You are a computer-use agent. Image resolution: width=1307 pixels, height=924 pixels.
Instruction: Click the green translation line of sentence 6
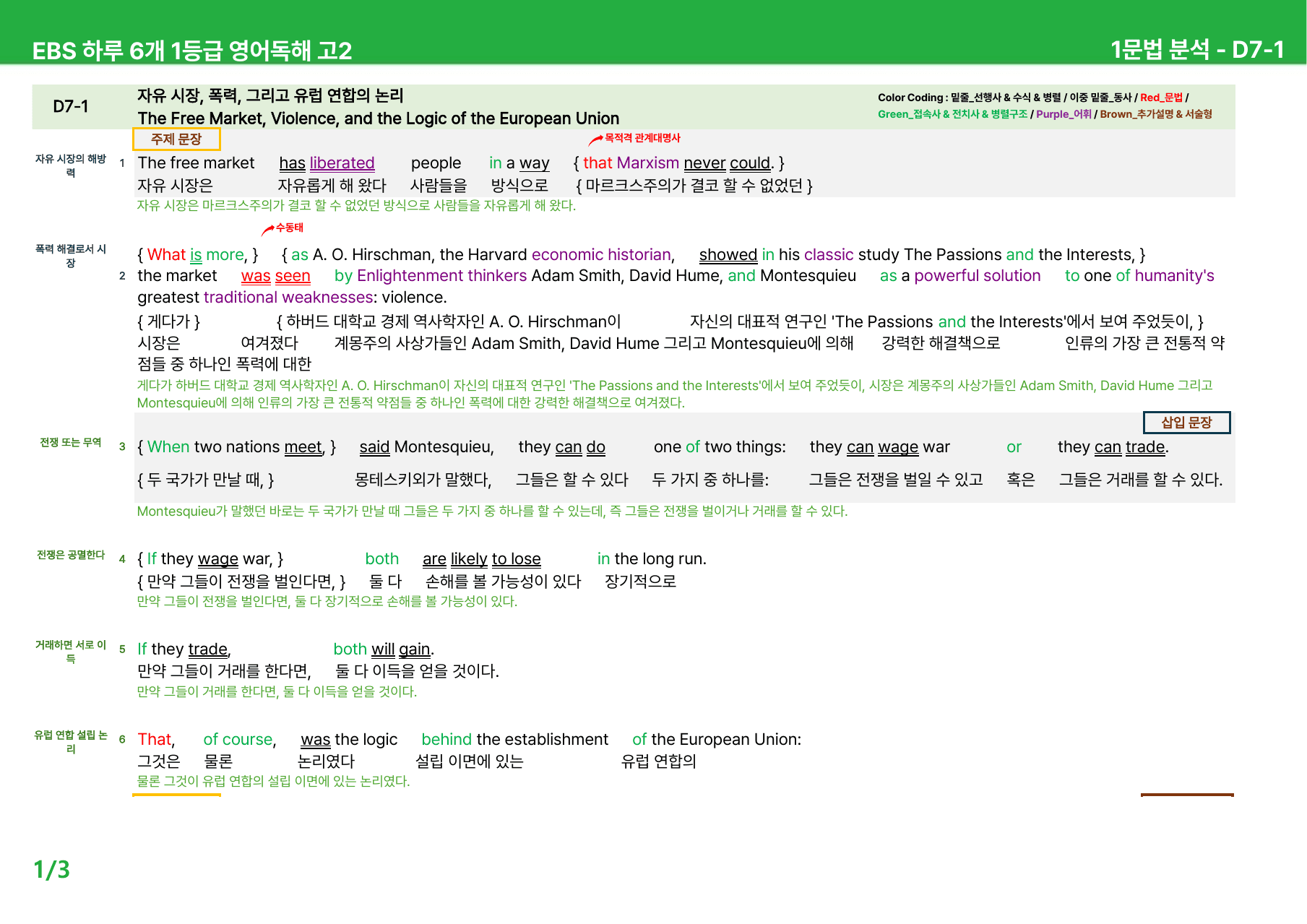(x=273, y=782)
